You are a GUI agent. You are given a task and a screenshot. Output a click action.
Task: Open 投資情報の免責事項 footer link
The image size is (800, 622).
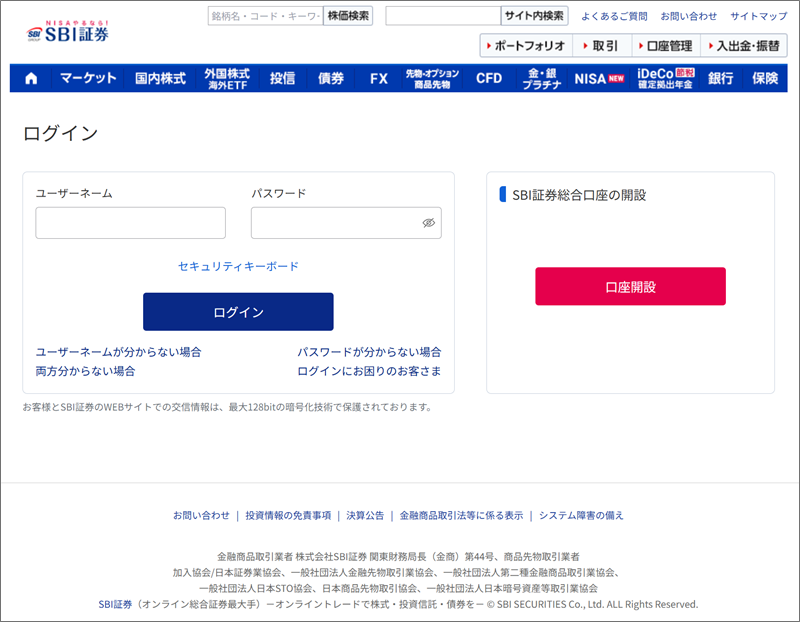(x=288, y=515)
